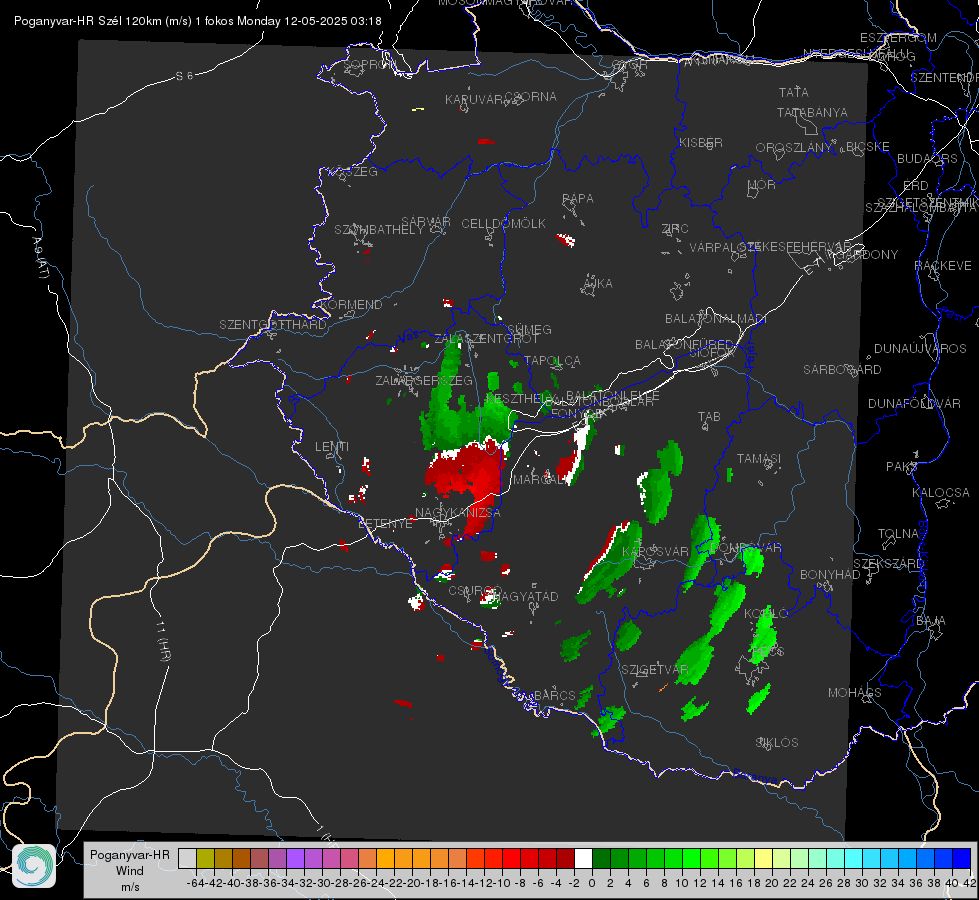Click the KOMLÓ city label
Image resolution: width=979 pixels, height=900 pixels.
(766, 614)
